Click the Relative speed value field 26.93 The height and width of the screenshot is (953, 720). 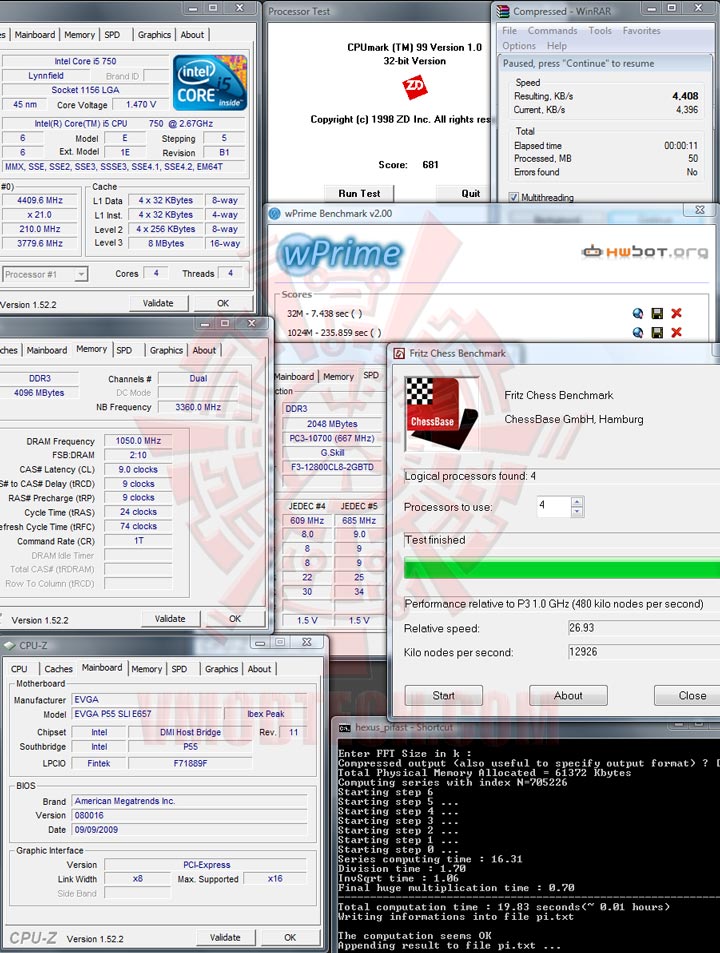(x=644, y=628)
